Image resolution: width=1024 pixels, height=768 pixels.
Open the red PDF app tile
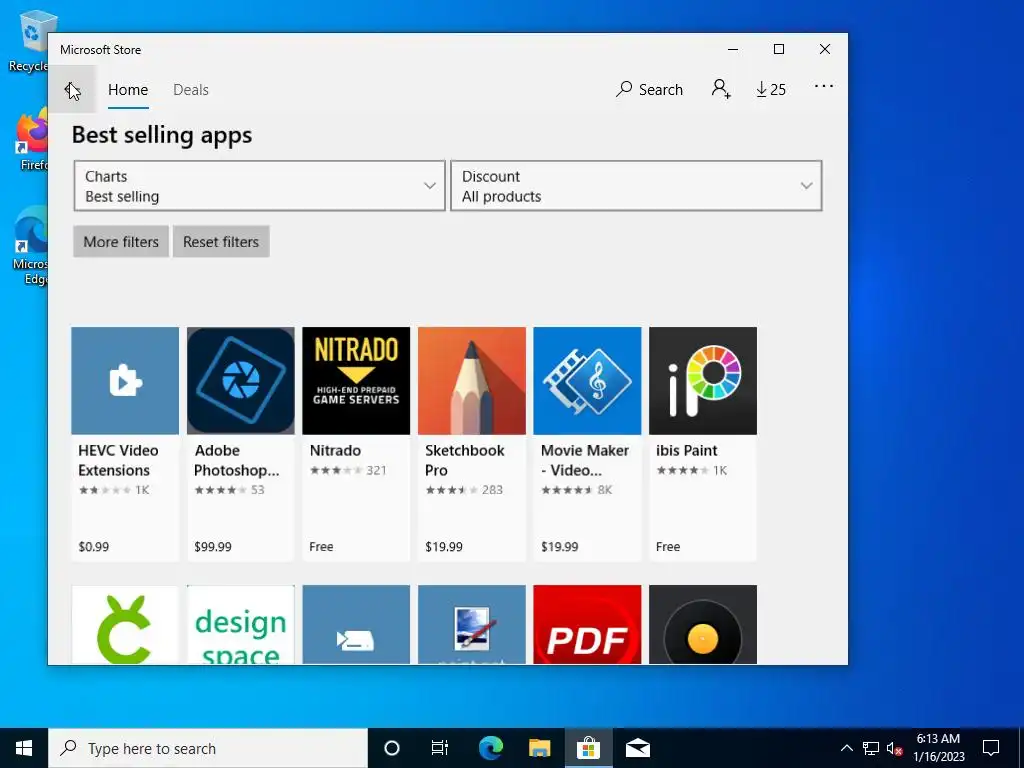click(587, 624)
